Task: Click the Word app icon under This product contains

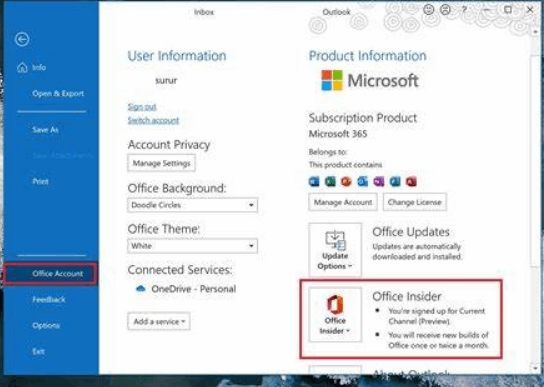Action: pyautogui.click(x=314, y=182)
